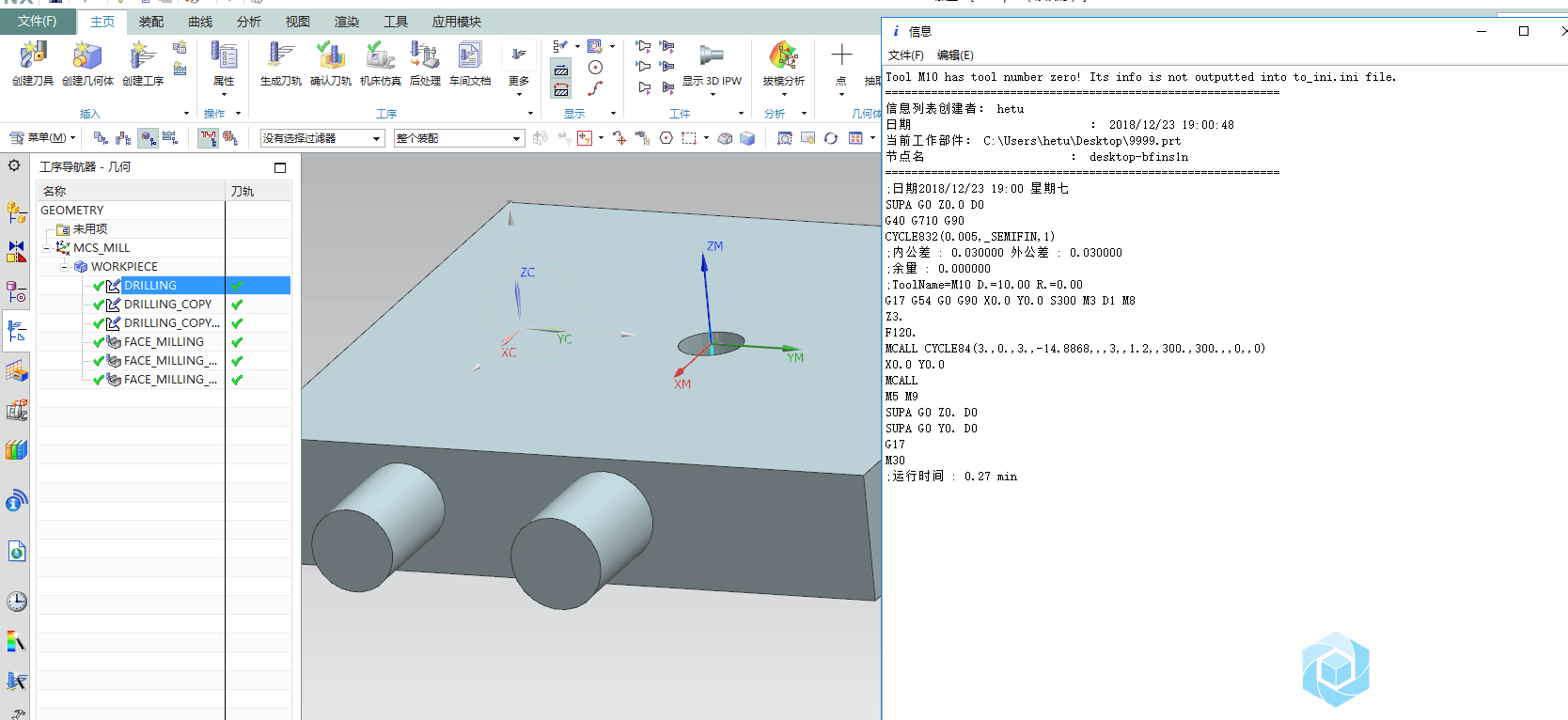Maximize the 信息 information window

[1524, 31]
